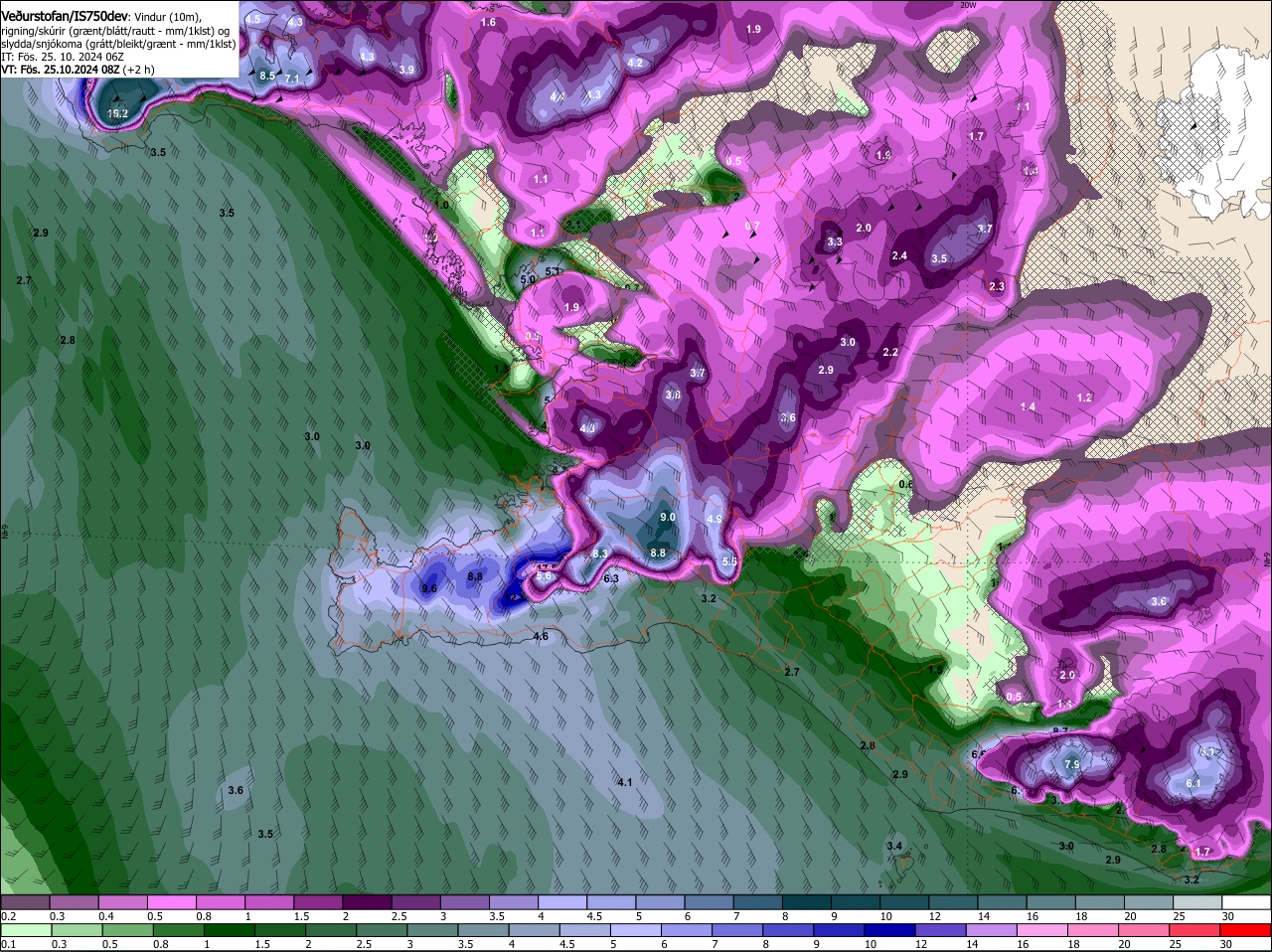Select the white 30 swatch in snow legend

click(x=1246, y=902)
